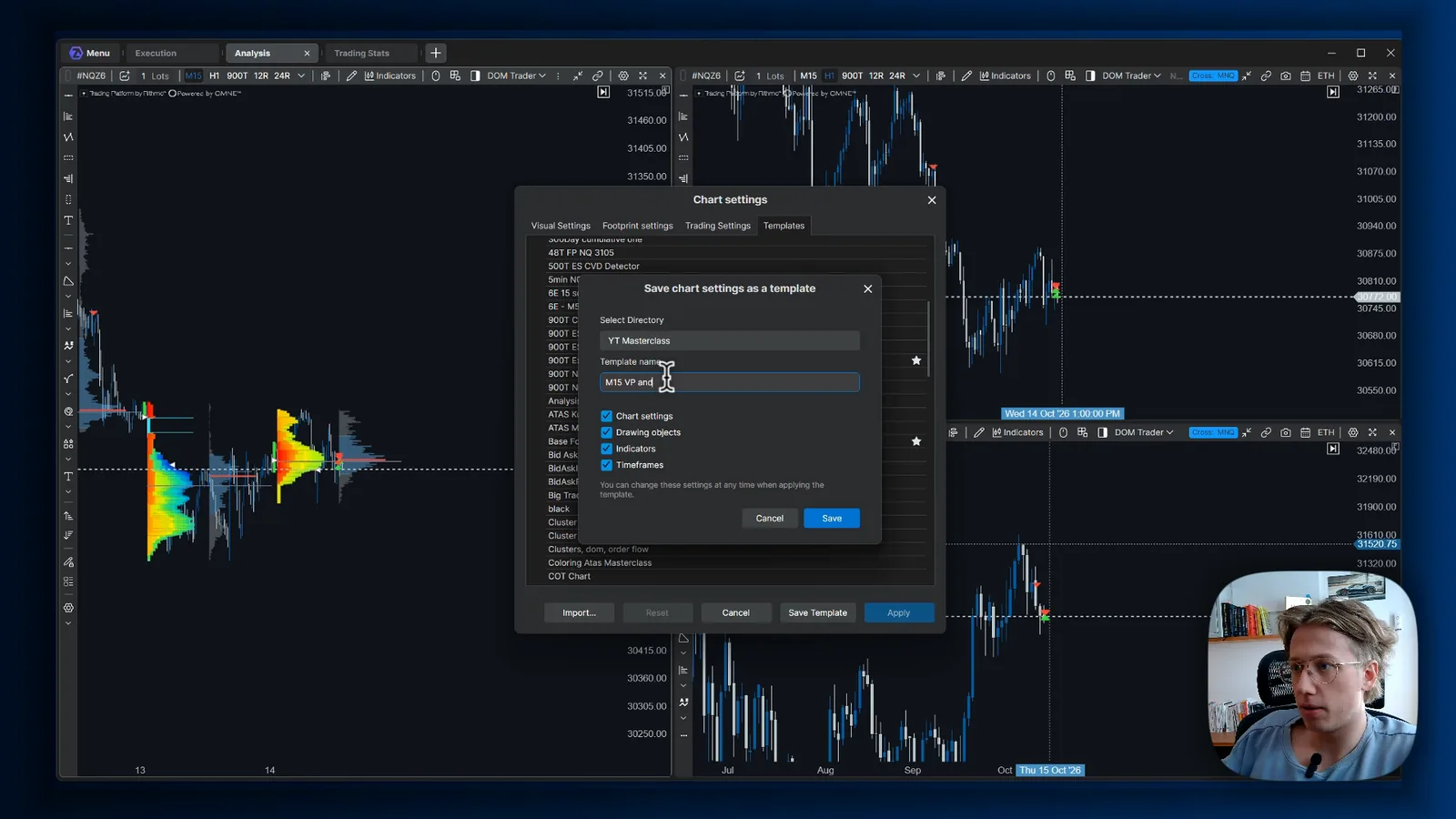This screenshot has height=819, width=1456.
Task: Open Visual Settings tab in Chart settings
Action: (561, 226)
